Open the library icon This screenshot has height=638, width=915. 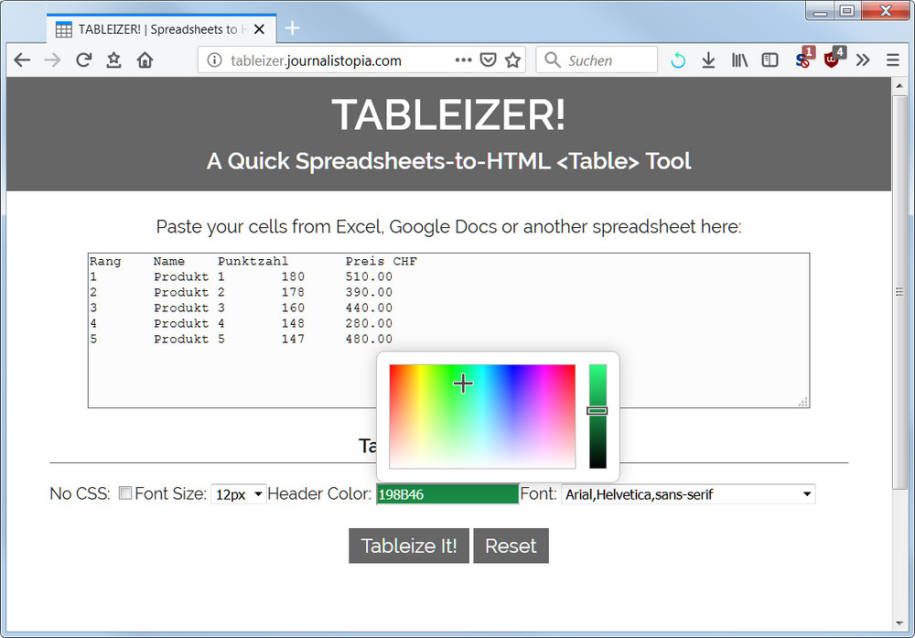pyautogui.click(x=739, y=60)
